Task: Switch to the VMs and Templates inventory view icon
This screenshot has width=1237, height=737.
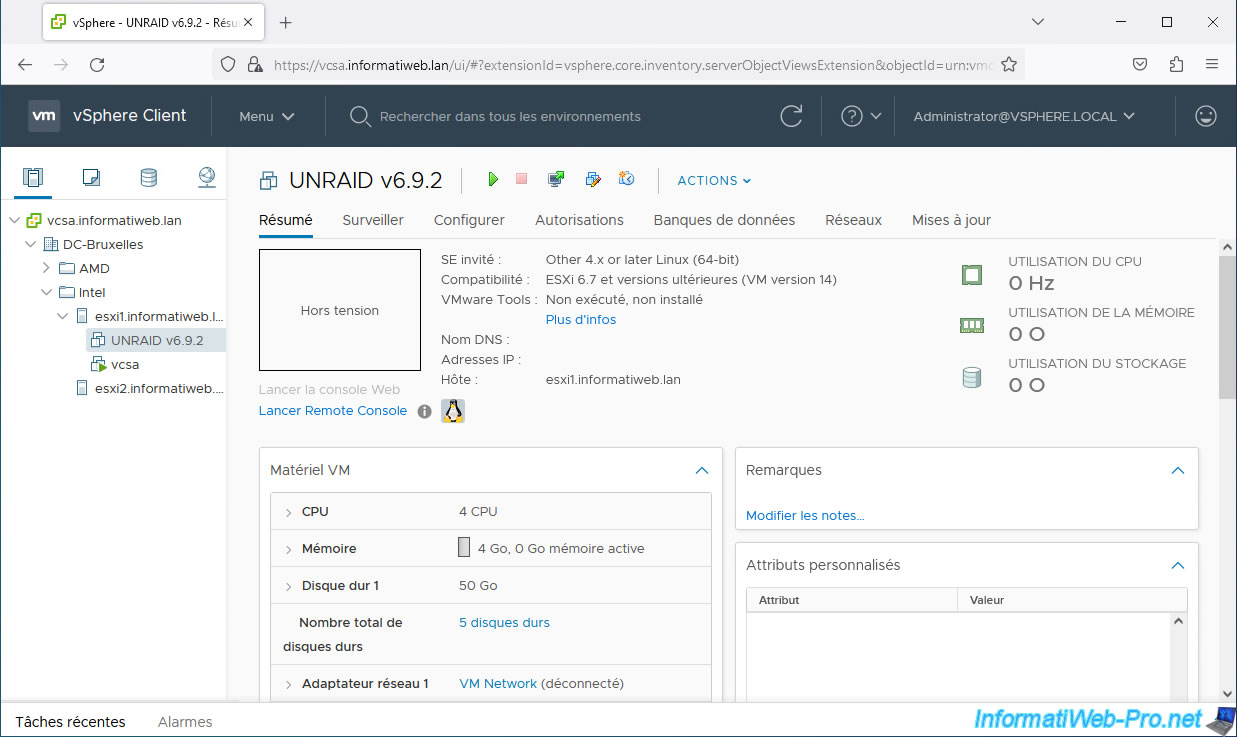Action: (91, 178)
